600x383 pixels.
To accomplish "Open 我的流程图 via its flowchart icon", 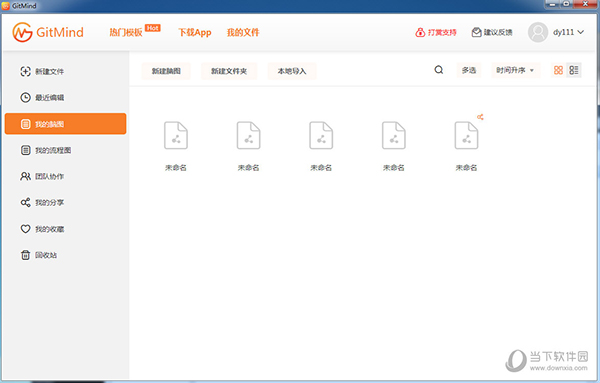I will [25, 150].
